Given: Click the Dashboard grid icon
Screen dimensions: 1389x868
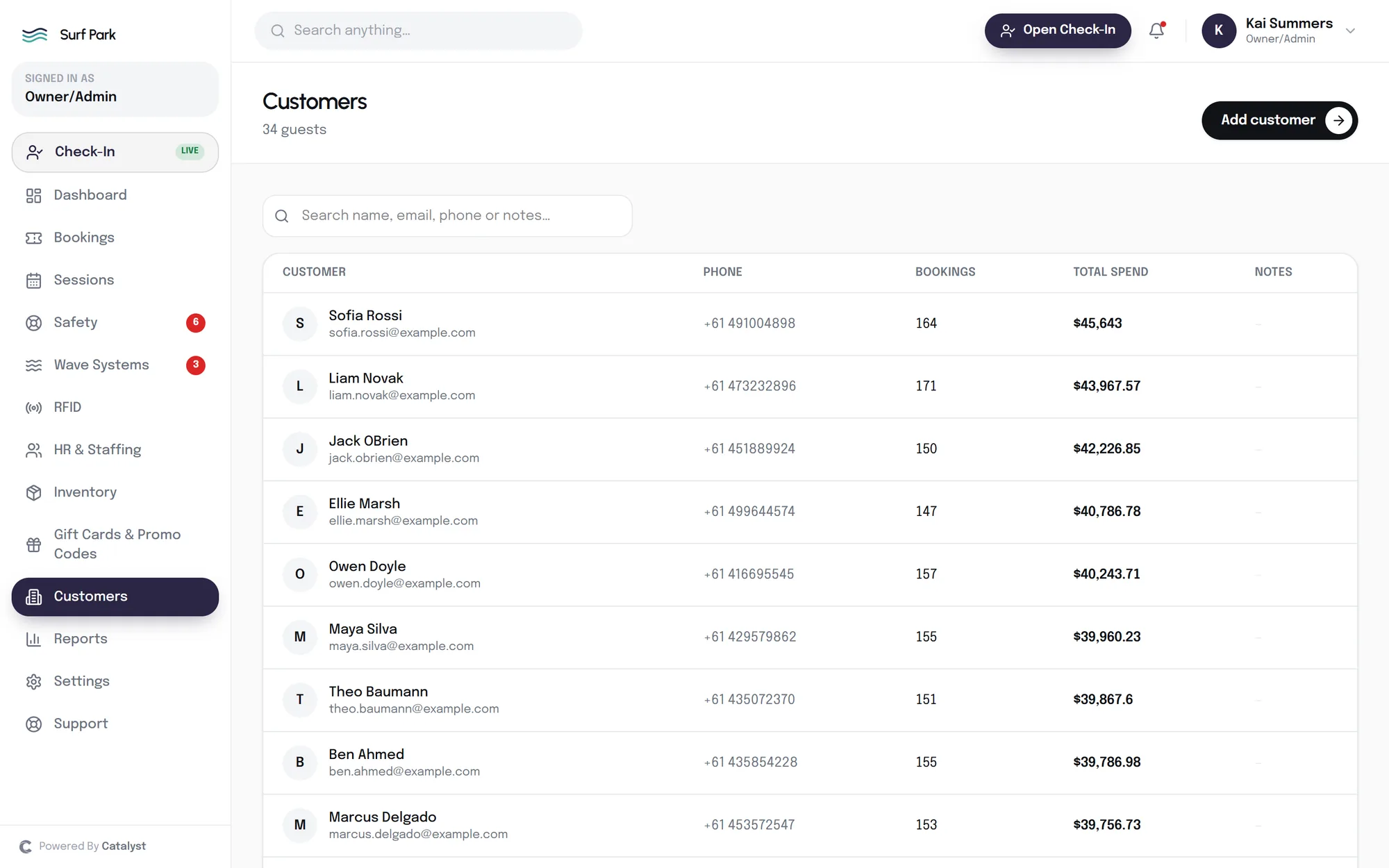Looking at the screenshot, I should click(x=33, y=196).
